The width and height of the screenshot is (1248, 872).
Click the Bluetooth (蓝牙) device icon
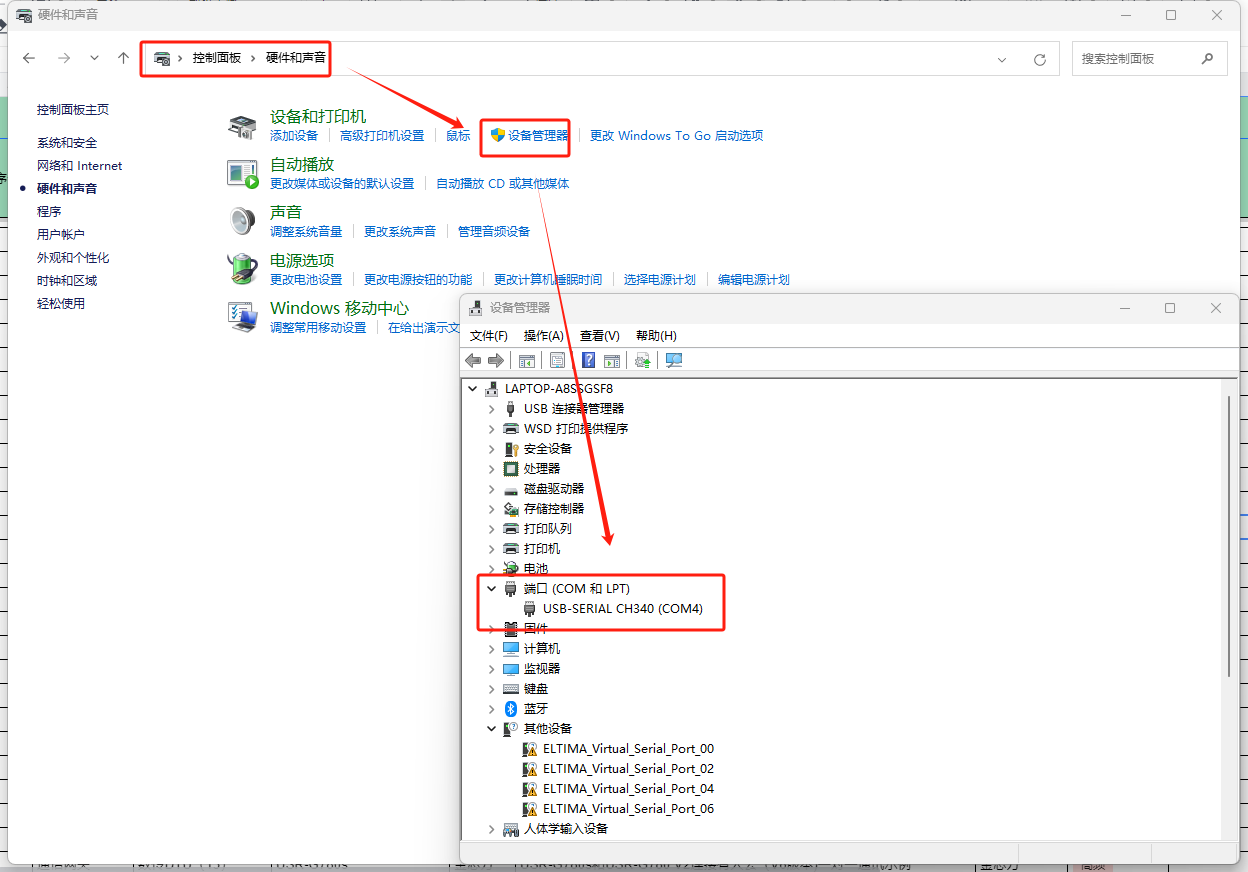click(511, 708)
